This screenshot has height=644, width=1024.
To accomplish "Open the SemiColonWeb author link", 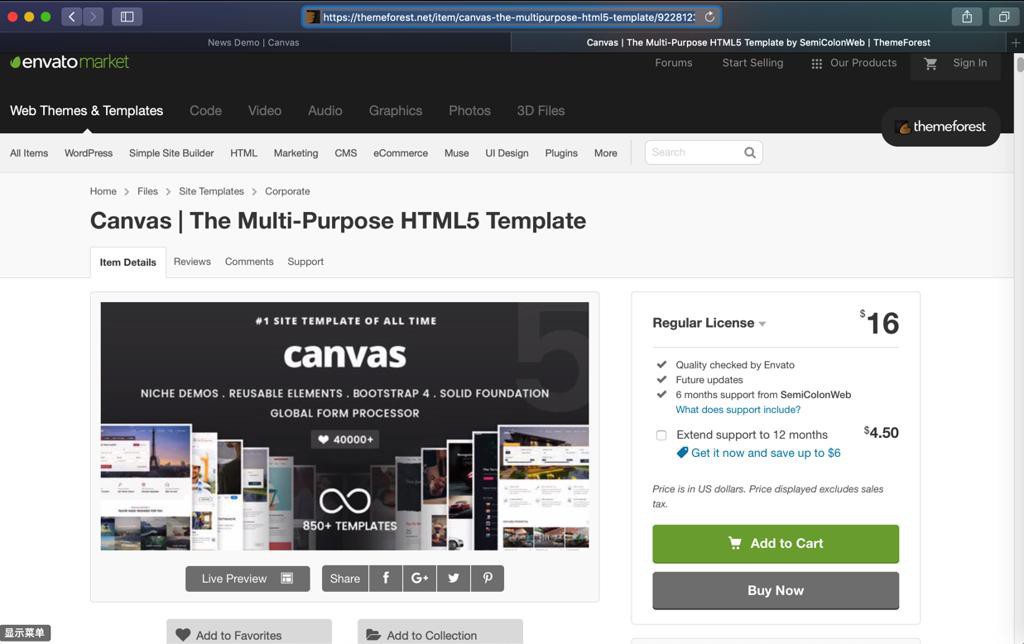I will [x=816, y=394].
